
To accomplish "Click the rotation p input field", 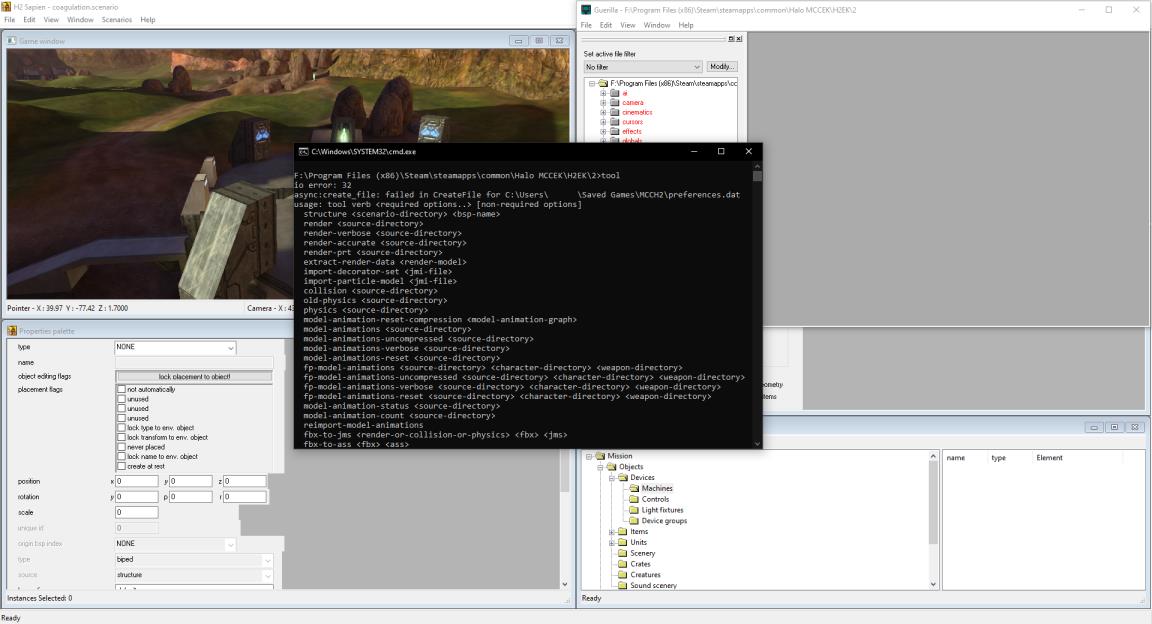I will click(190, 497).
